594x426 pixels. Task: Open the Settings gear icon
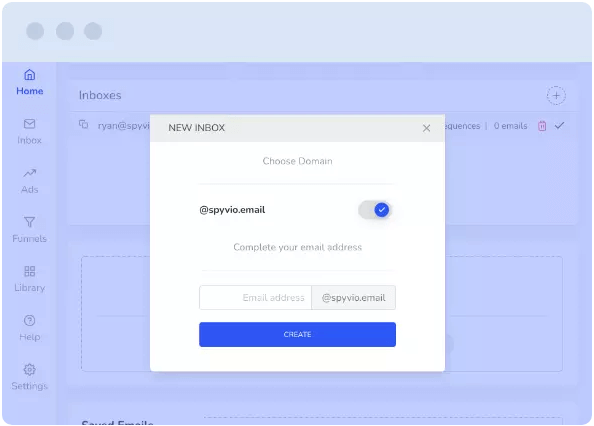coord(30,370)
